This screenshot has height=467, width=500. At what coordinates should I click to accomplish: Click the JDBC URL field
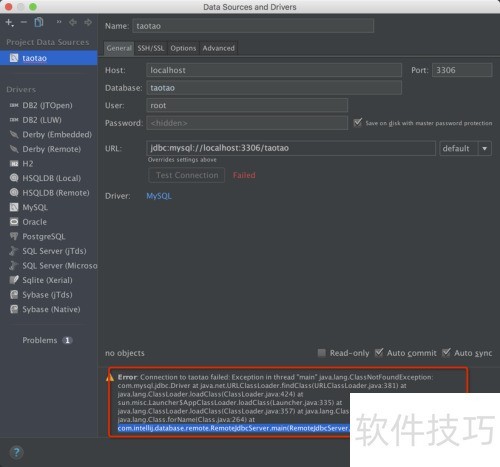[x=291, y=148]
